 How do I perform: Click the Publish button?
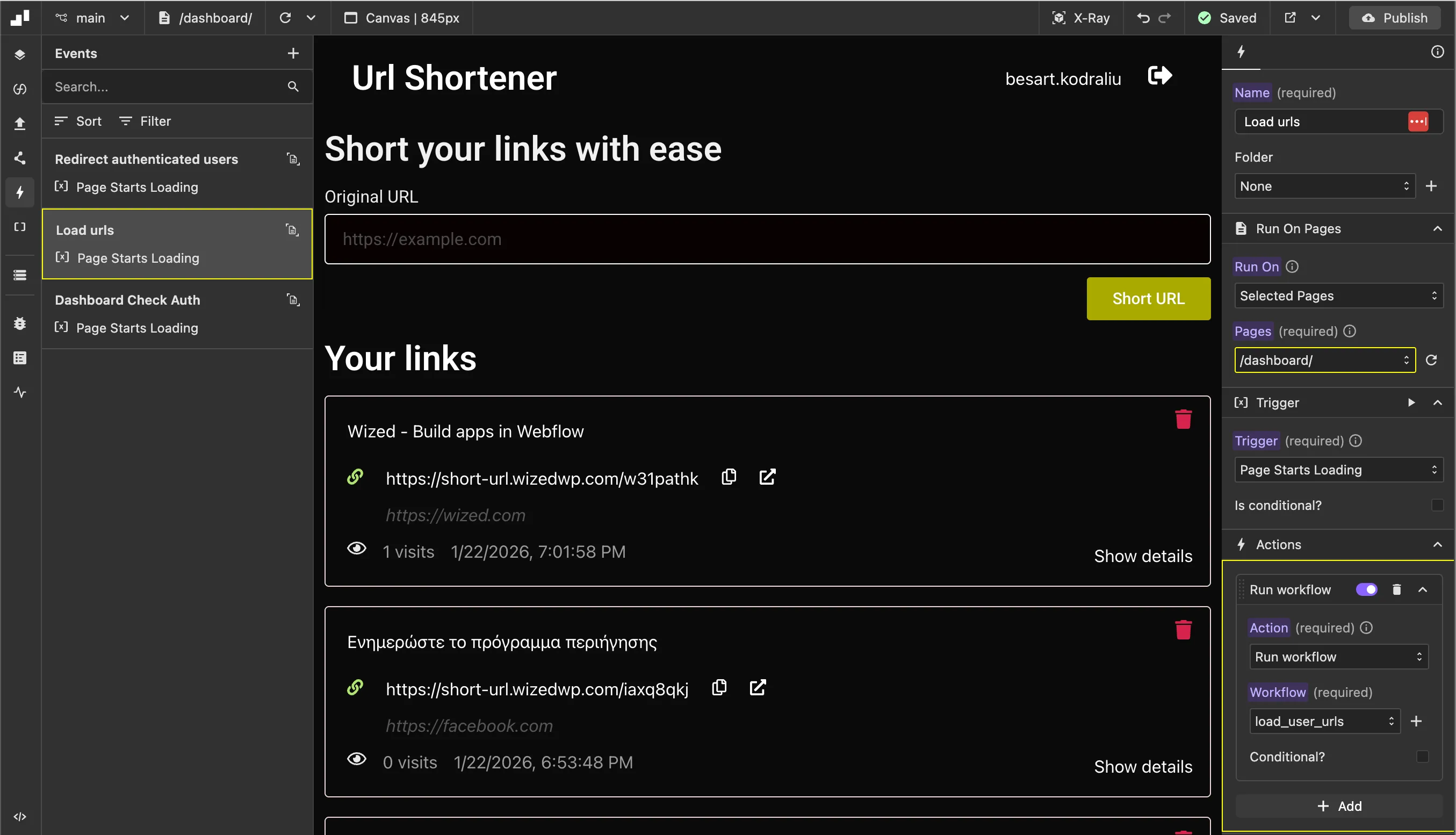[x=1395, y=17]
